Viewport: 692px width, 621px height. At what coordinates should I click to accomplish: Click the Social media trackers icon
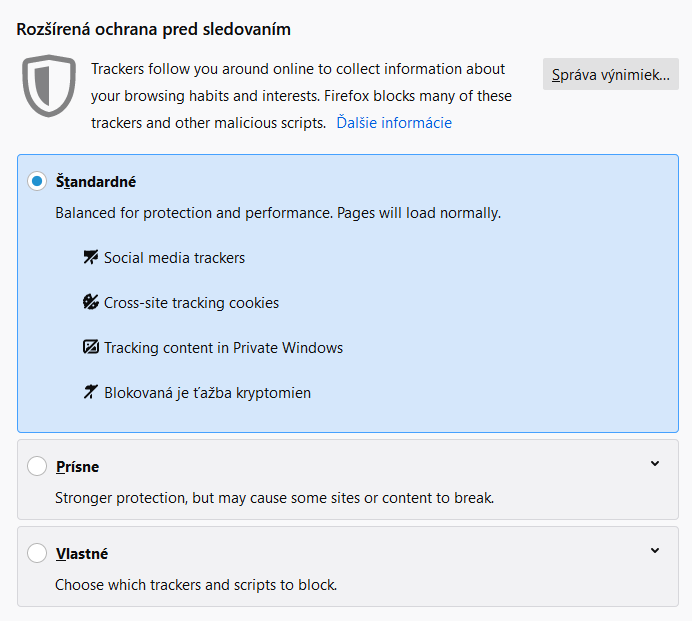pyautogui.click(x=91, y=258)
